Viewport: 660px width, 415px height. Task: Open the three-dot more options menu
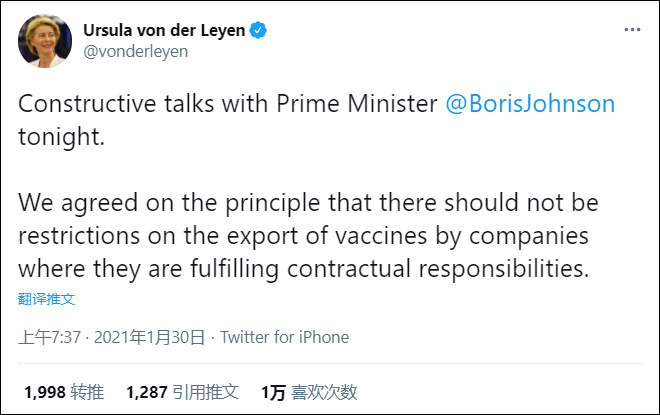click(x=631, y=31)
